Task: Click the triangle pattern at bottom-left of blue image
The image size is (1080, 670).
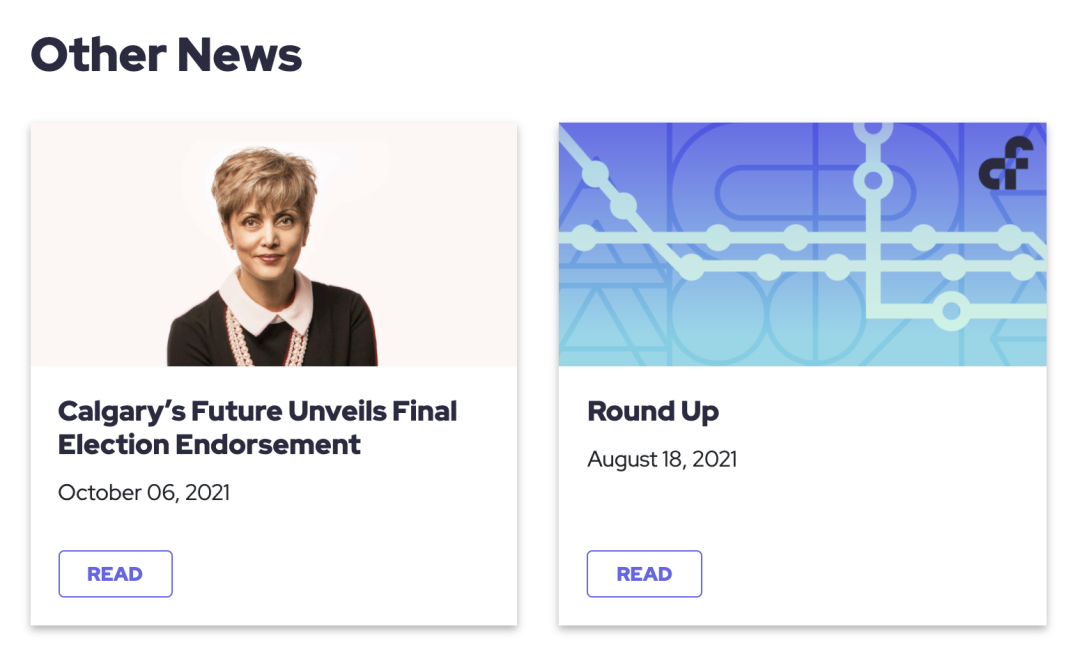Action: (x=598, y=324)
